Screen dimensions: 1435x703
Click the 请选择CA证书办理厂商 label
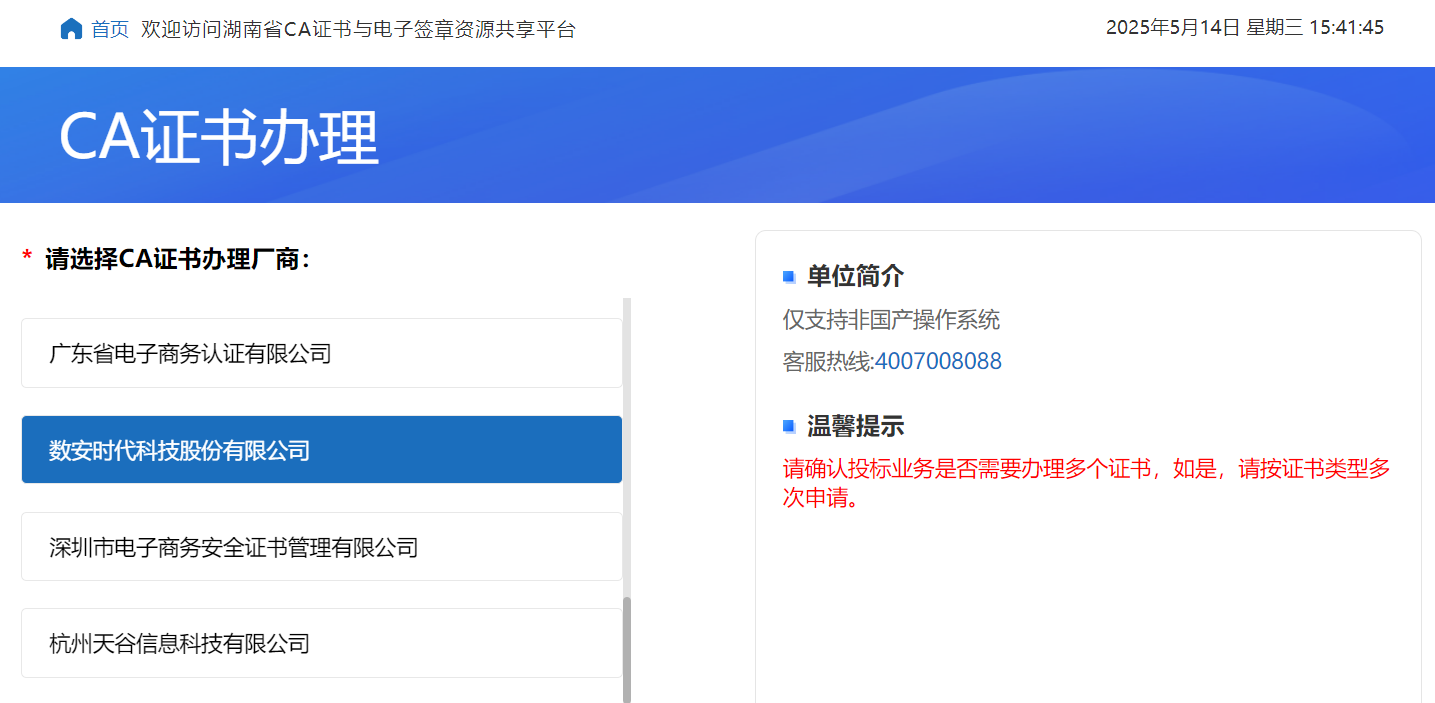[x=178, y=259]
